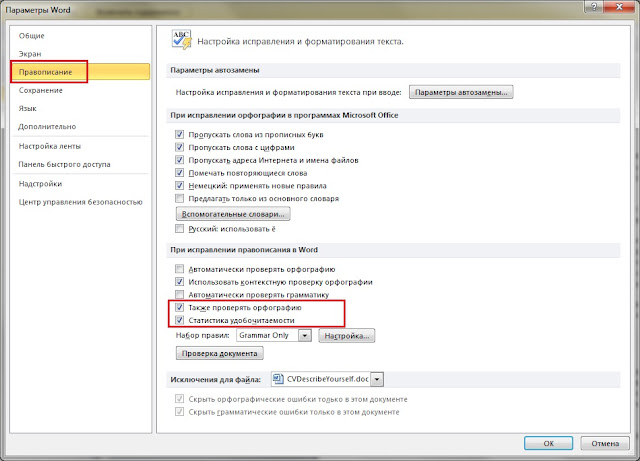Image resolution: width=640 pixels, height=461 pixels.
Task: Toggle Статистика удобочитаемости checkbox
Action: (179, 320)
